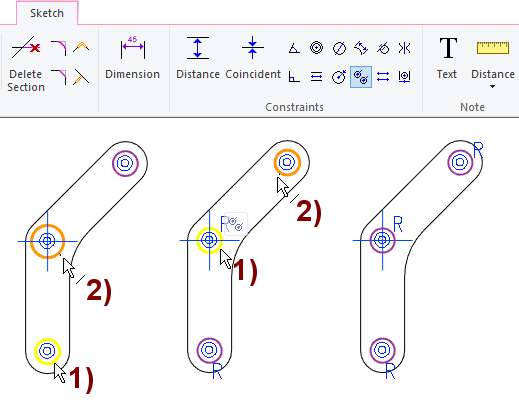Choose the Coincident constraint
Viewport: 519px width, 409px height.
pyautogui.click(x=253, y=59)
